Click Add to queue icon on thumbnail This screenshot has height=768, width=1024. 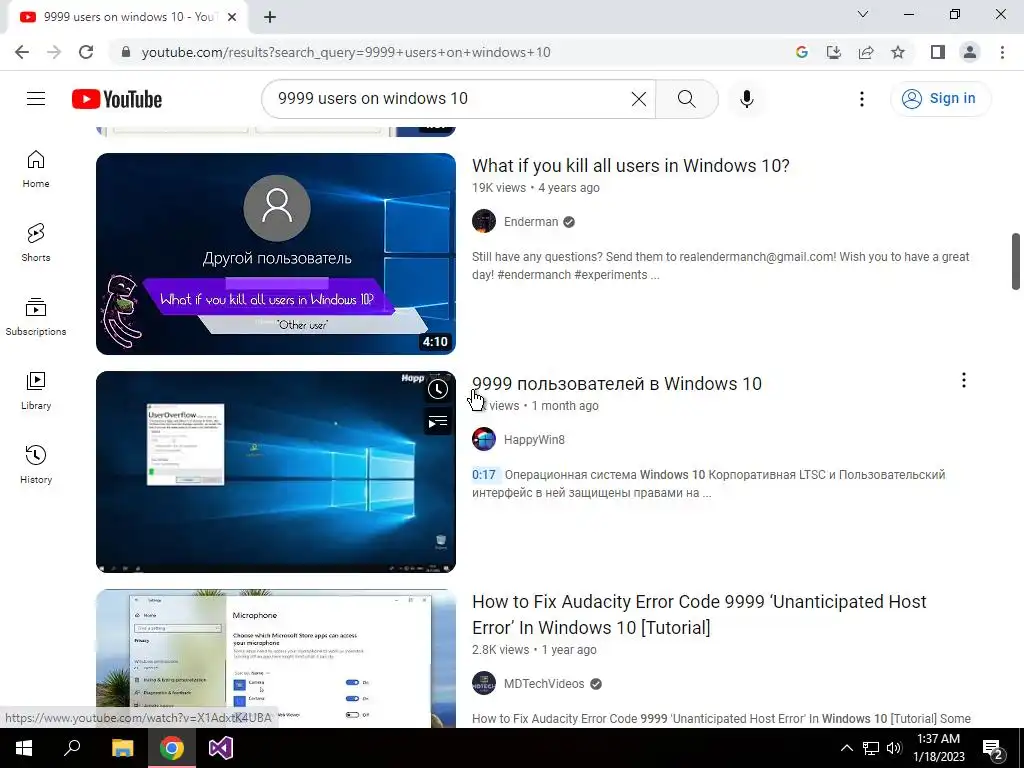(x=438, y=422)
